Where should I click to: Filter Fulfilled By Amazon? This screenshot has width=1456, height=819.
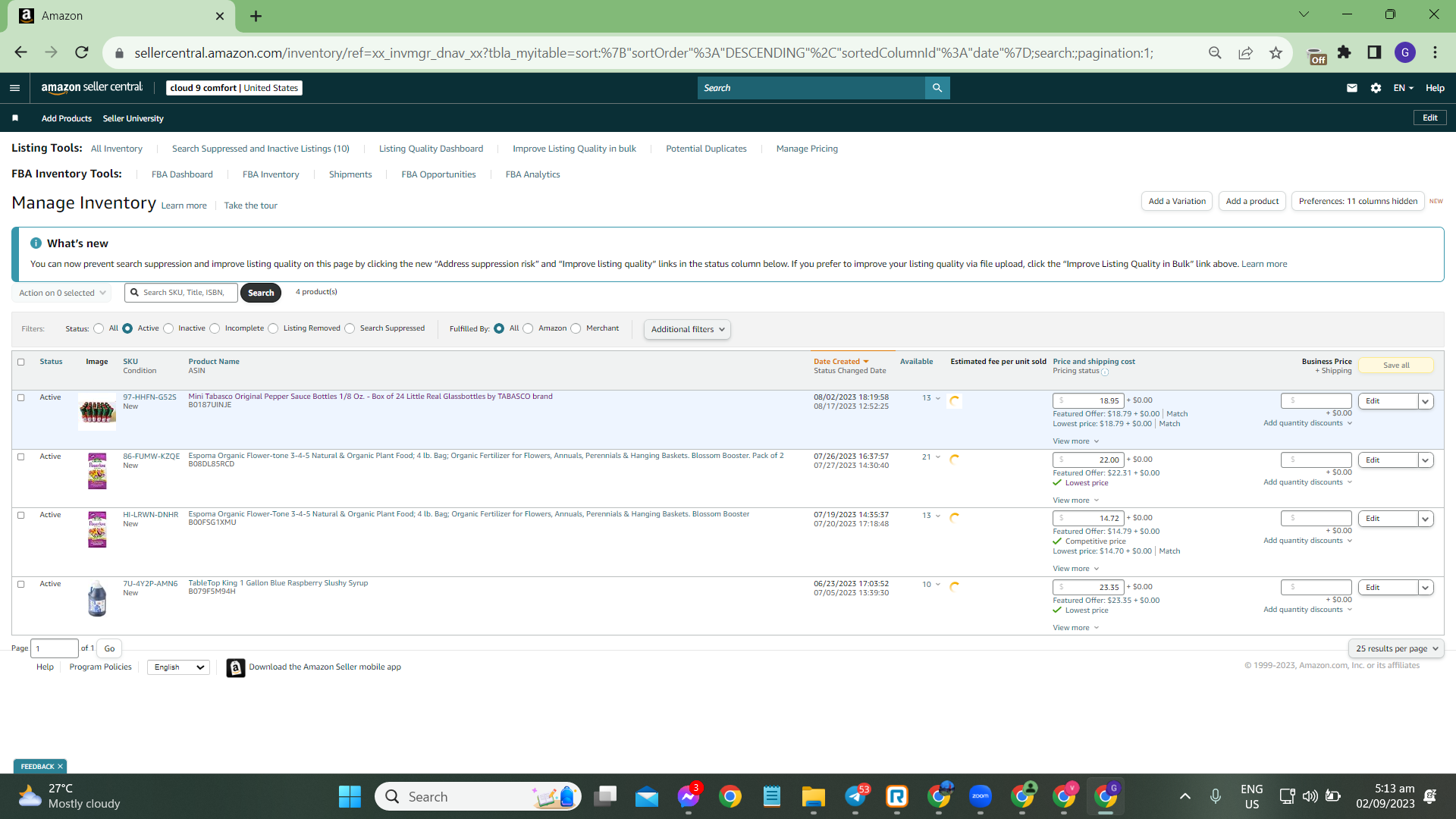[x=528, y=329]
